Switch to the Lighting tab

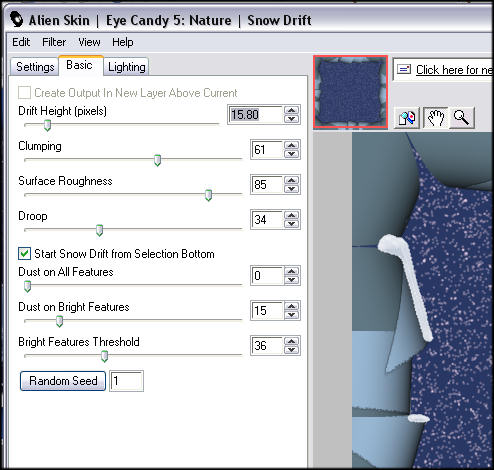point(127,67)
